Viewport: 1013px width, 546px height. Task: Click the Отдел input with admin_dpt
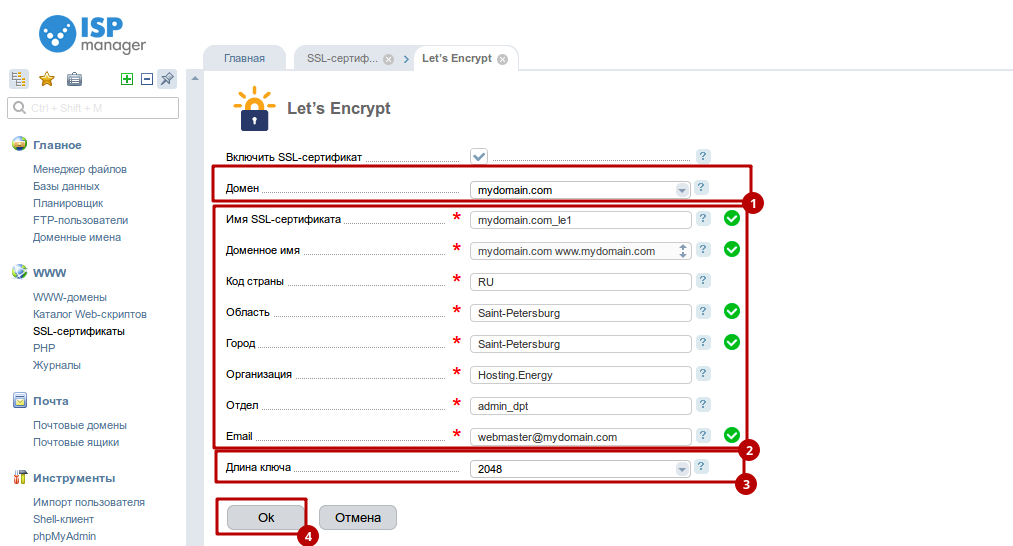click(x=581, y=406)
